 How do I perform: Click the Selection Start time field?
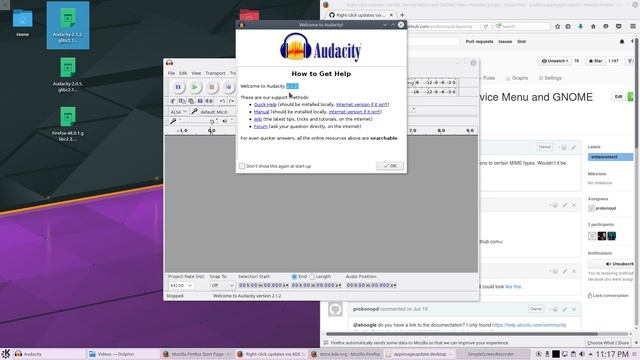pyautogui.click(x=263, y=285)
